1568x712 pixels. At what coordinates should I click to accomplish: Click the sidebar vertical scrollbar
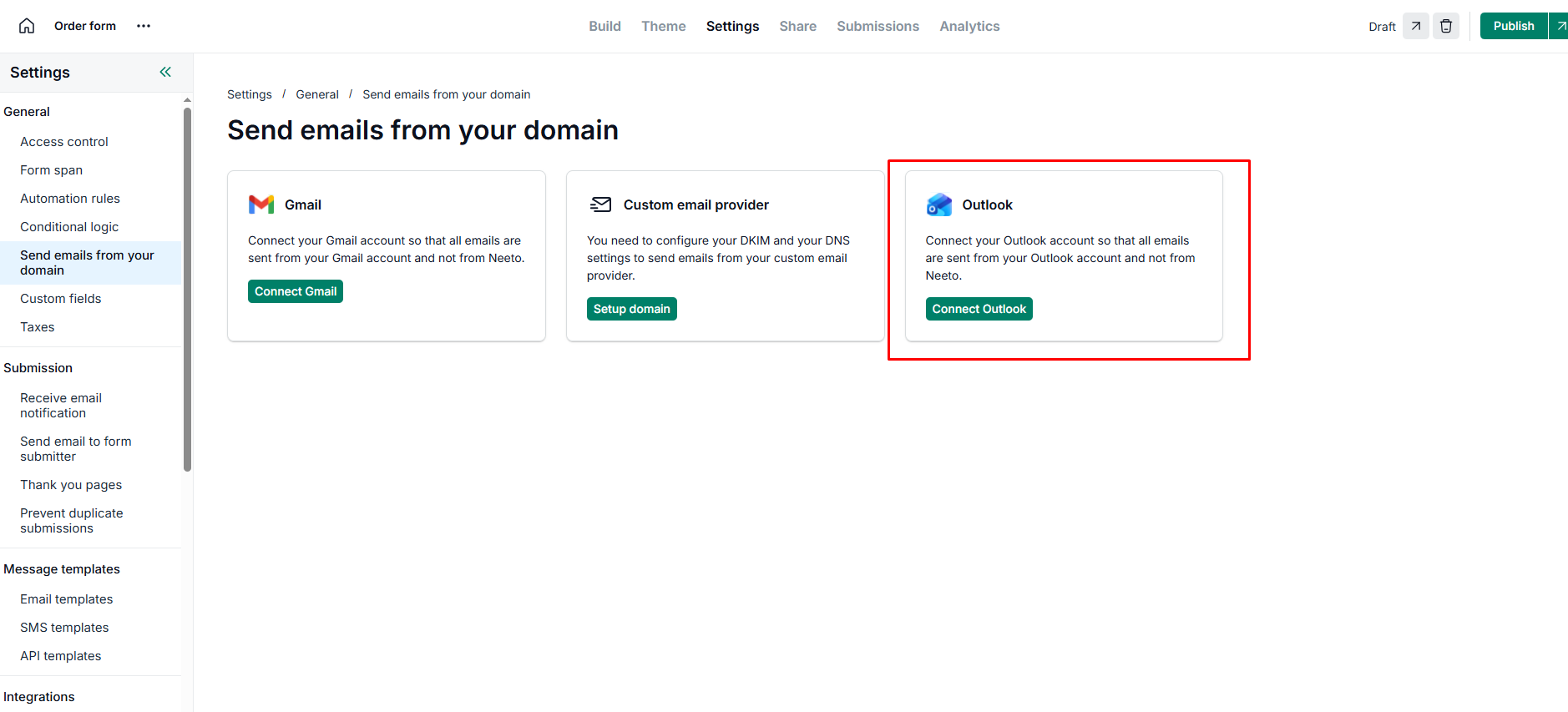pyautogui.click(x=187, y=292)
